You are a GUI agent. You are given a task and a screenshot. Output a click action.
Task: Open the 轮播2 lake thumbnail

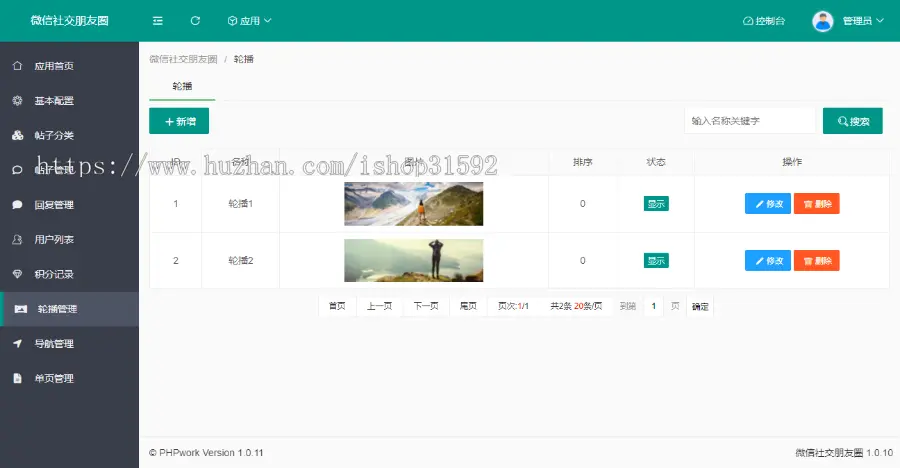point(413,261)
